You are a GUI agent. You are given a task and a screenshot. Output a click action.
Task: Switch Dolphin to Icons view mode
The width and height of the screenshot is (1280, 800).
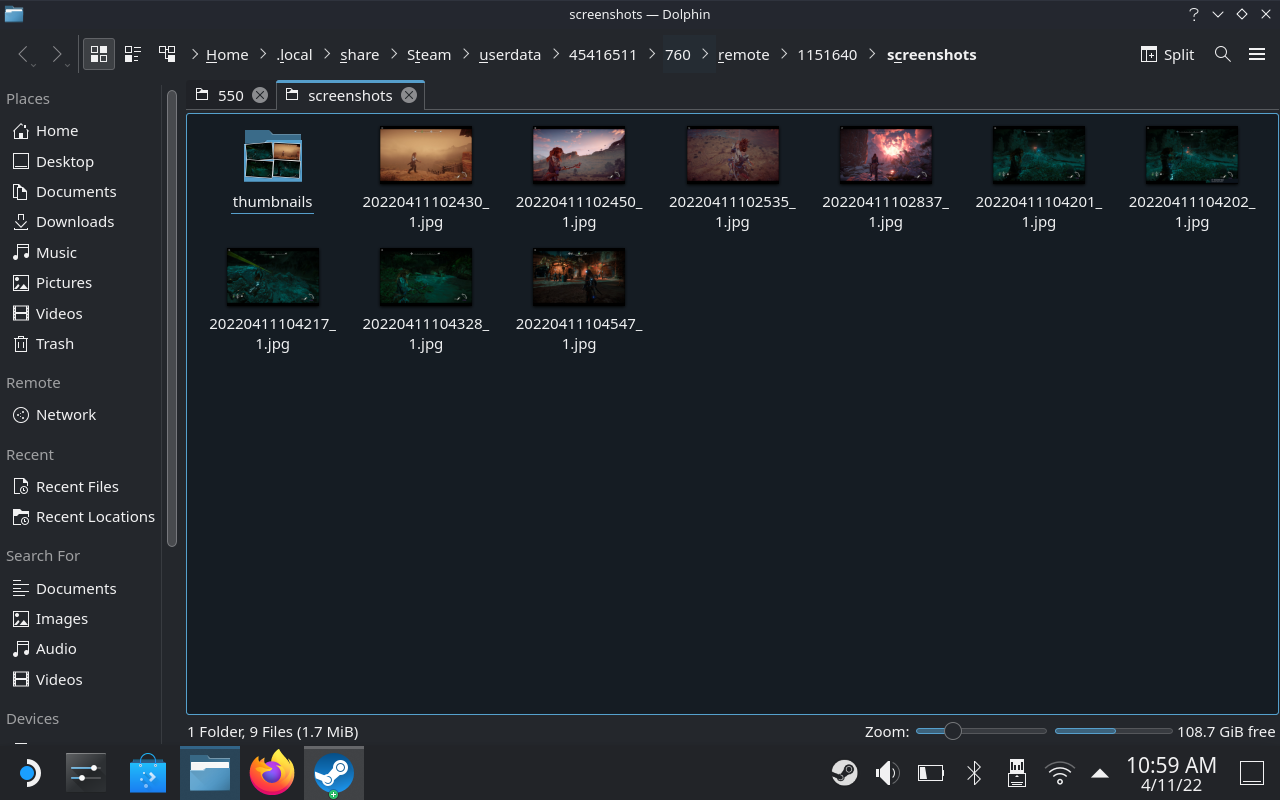tap(98, 54)
